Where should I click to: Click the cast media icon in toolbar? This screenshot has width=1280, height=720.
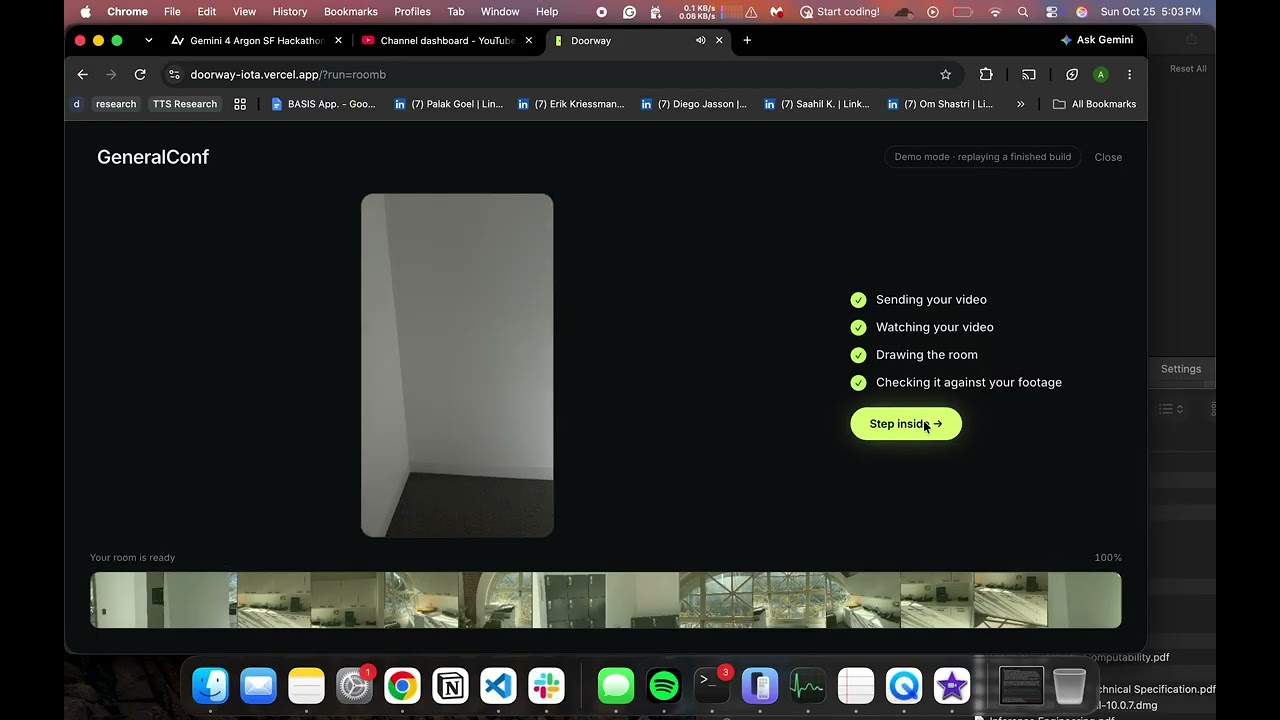tap(1028, 74)
